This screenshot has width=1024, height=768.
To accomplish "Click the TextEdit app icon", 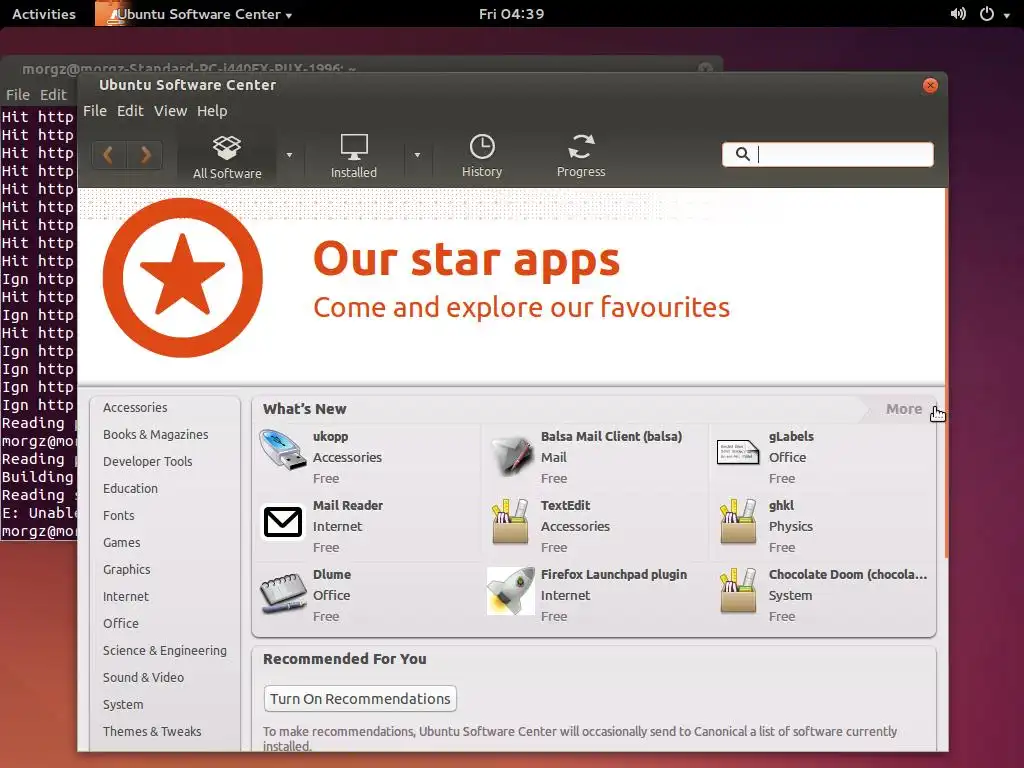I will (510, 521).
